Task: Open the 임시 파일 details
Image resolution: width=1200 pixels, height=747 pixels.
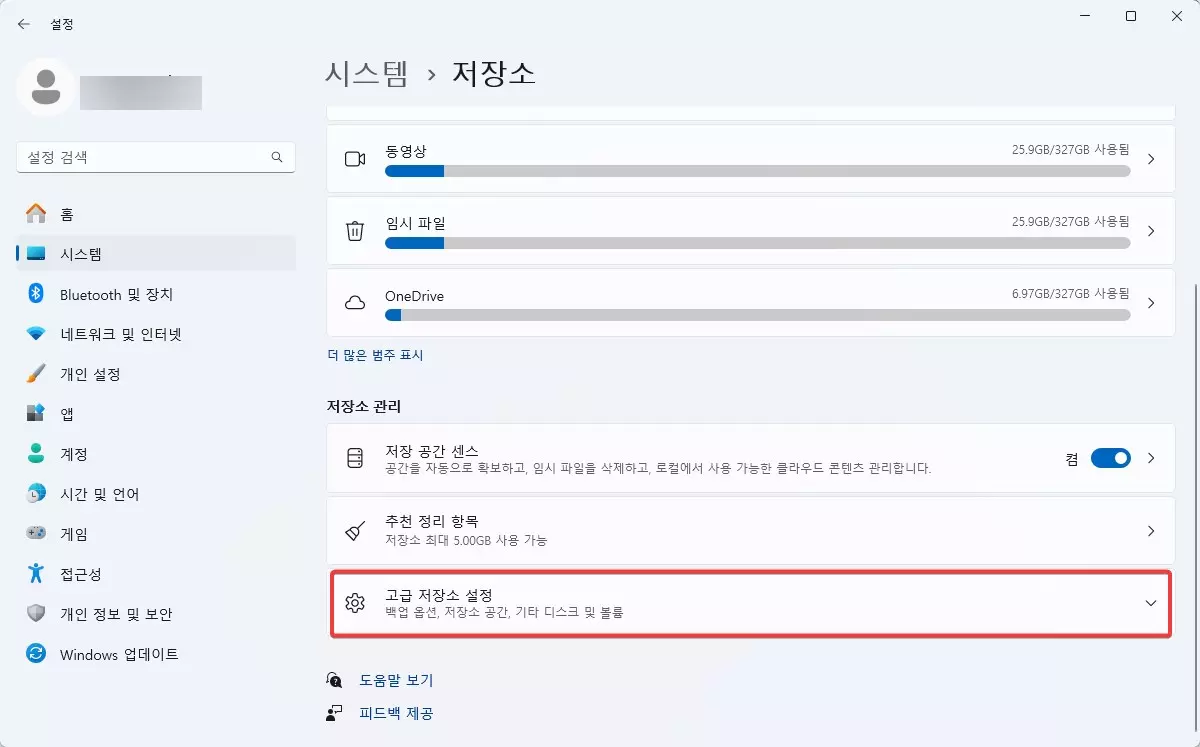Action: point(750,230)
